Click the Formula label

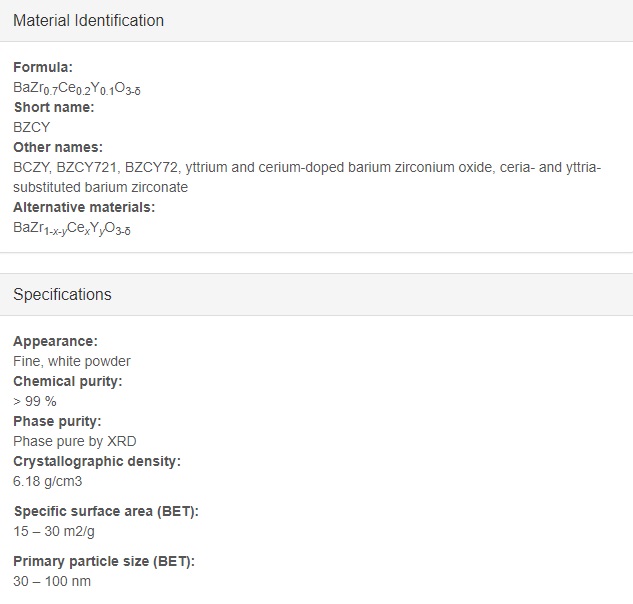[x=43, y=67]
